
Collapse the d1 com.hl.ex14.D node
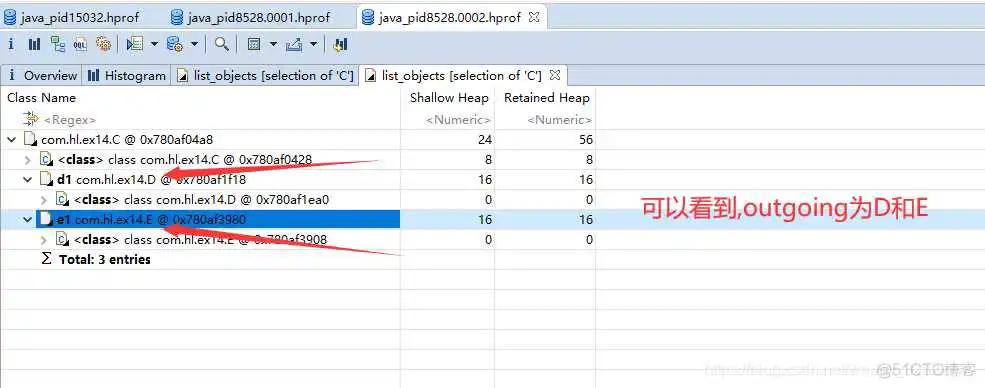tap(28, 180)
